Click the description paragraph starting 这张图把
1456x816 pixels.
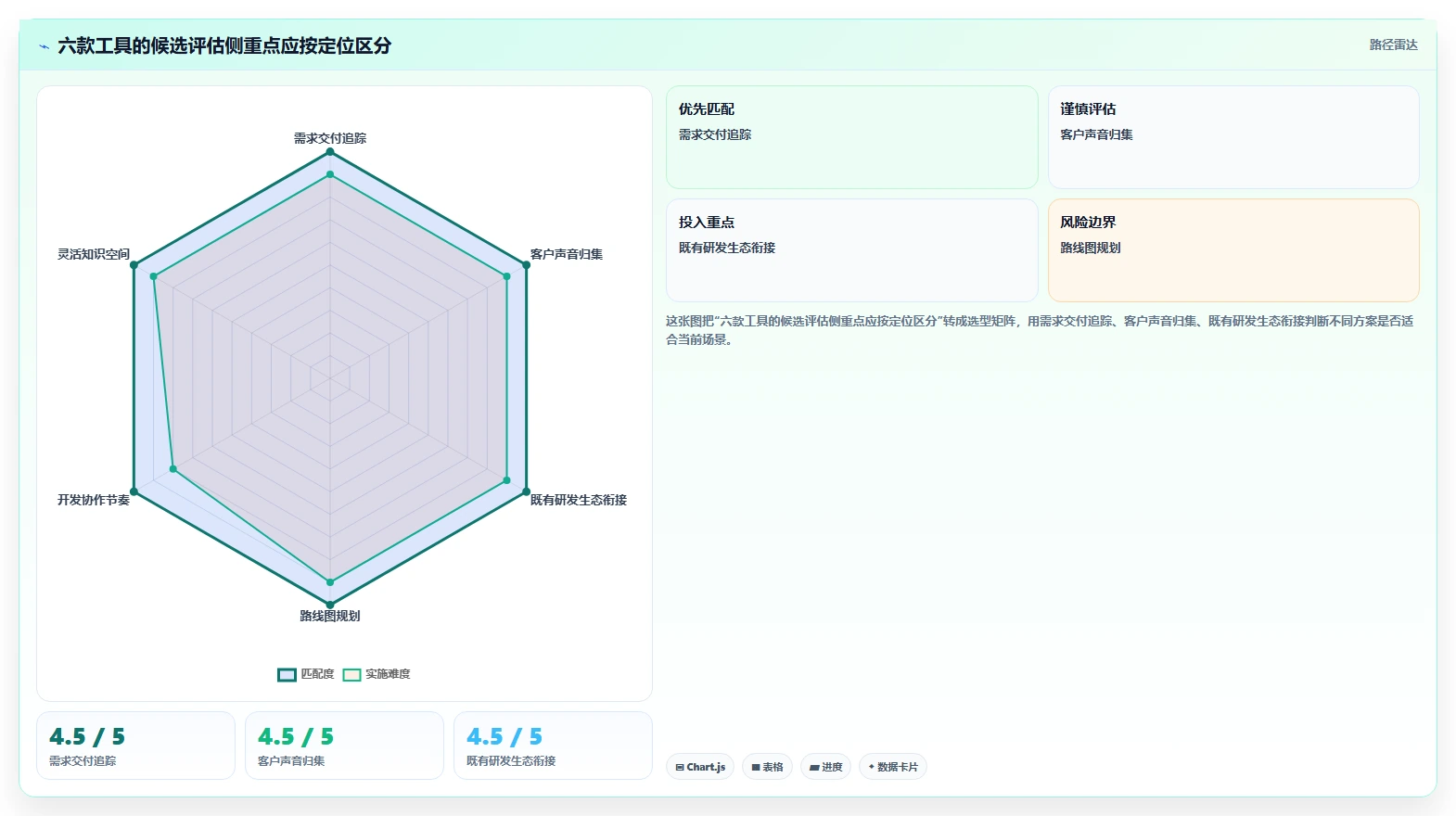pos(1040,330)
